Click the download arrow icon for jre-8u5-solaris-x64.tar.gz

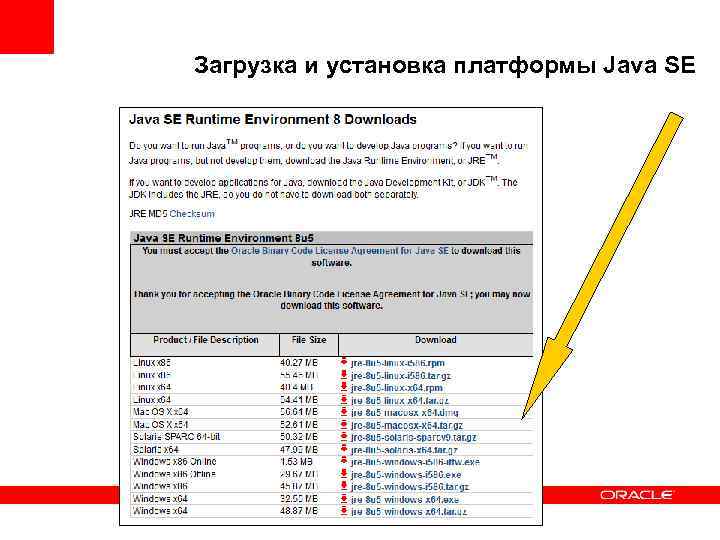pyautogui.click(x=343, y=449)
